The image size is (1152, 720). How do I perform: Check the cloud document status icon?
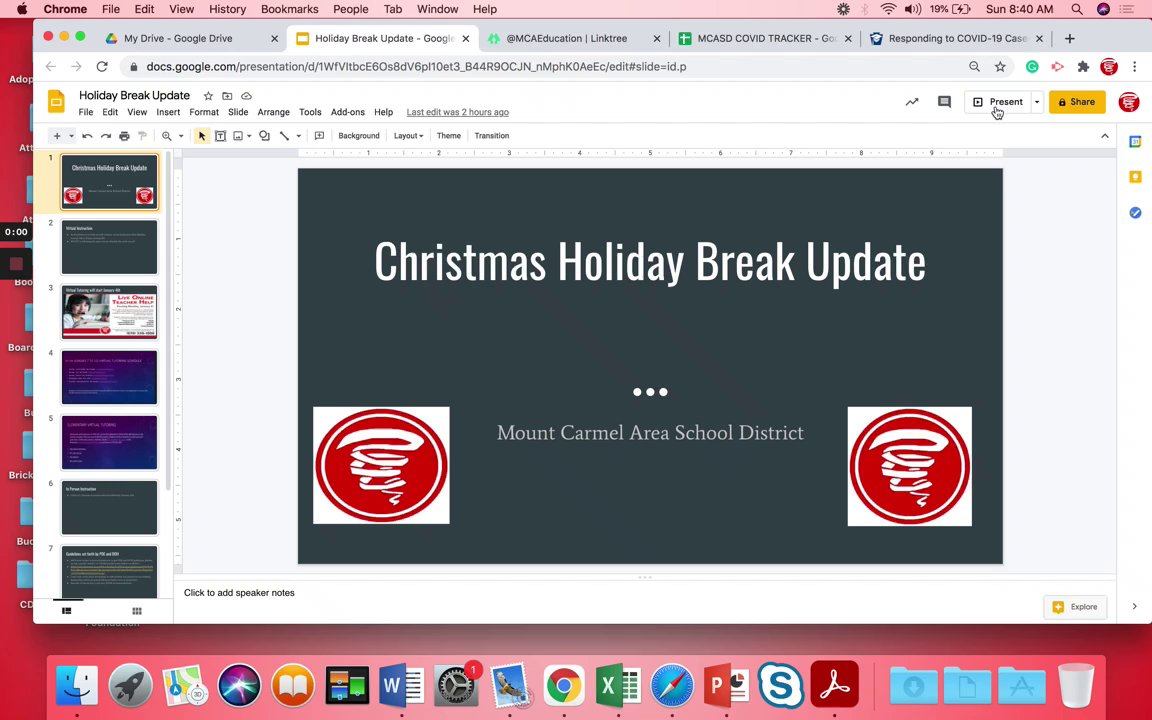tap(247, 96)
